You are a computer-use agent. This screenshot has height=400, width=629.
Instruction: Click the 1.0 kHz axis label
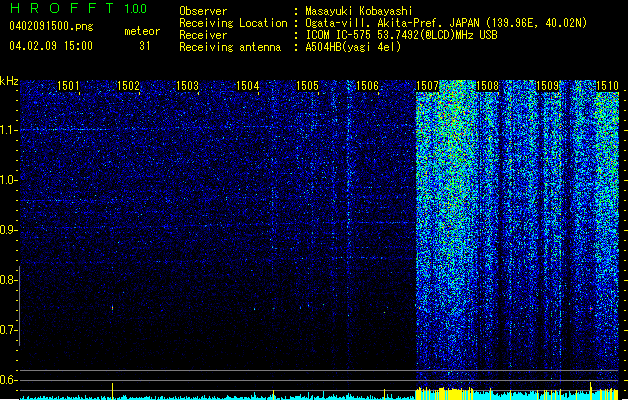[x=8, y=180]
